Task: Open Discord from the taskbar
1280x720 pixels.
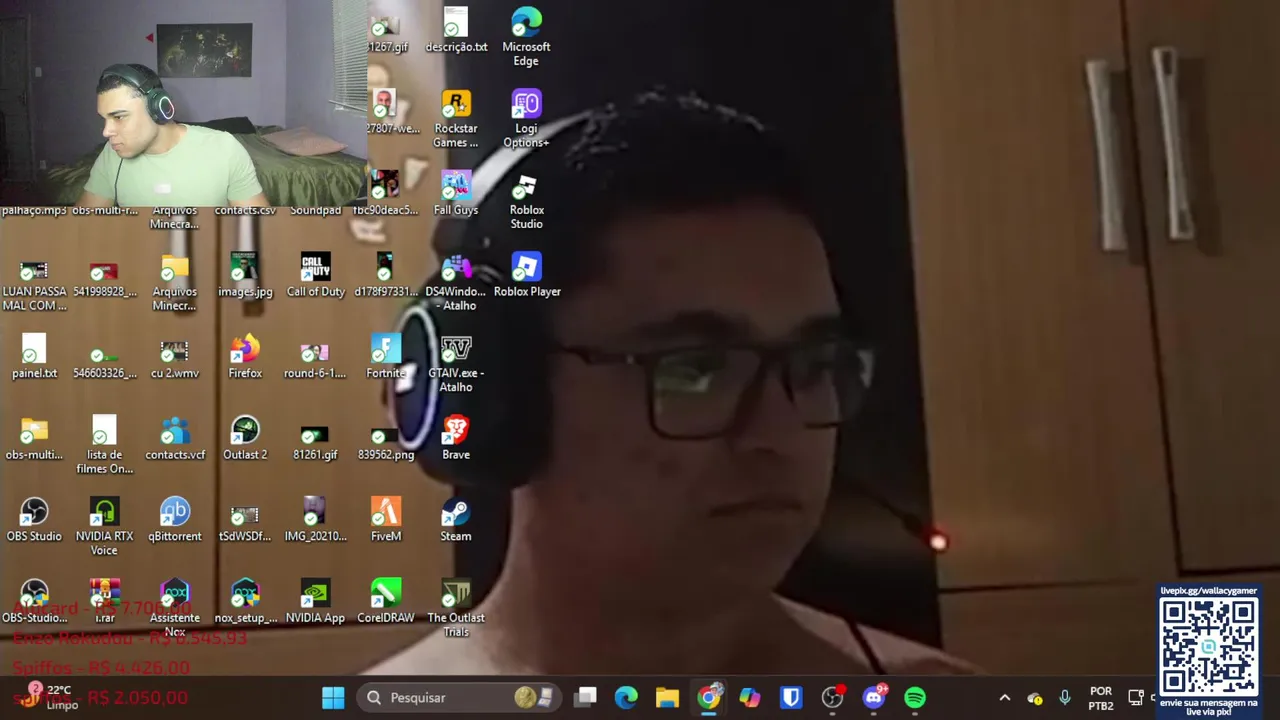Action: (874, 697)
